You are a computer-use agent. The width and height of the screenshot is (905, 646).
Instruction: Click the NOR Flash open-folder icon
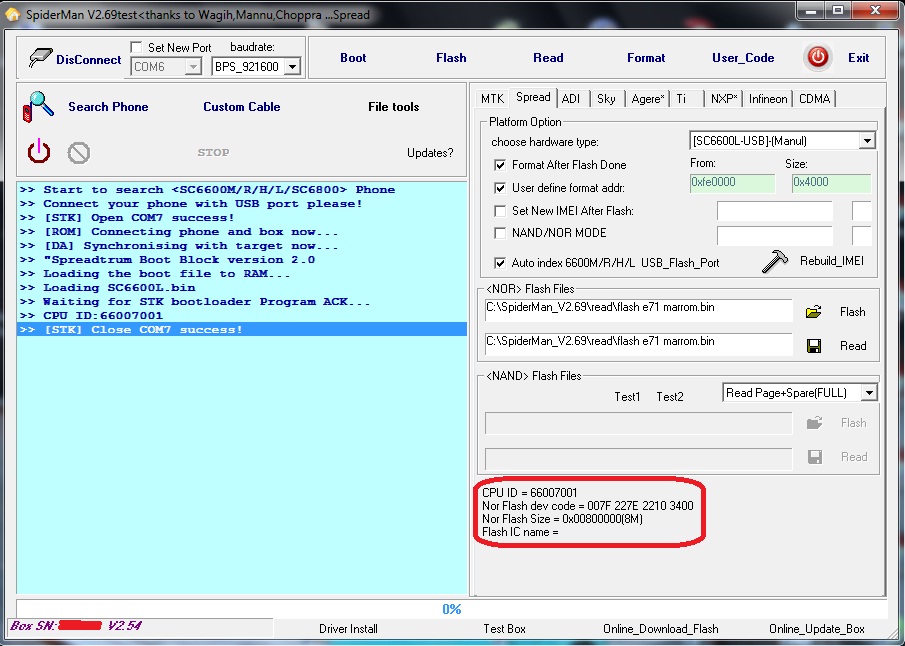[x=814, y=312]
